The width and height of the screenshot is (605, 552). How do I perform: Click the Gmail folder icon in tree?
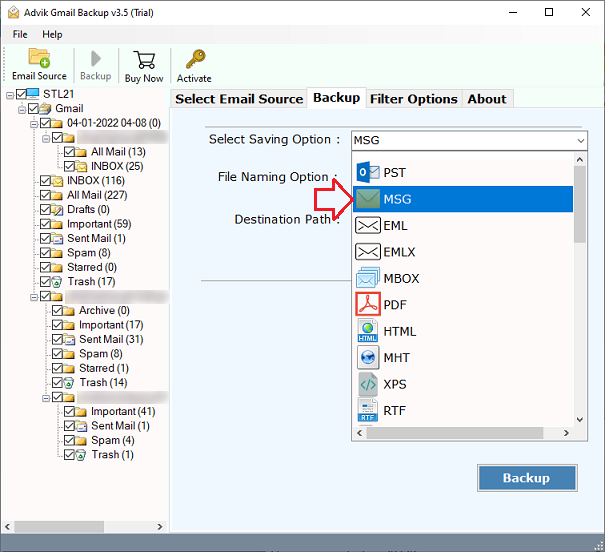pos(45,108)
